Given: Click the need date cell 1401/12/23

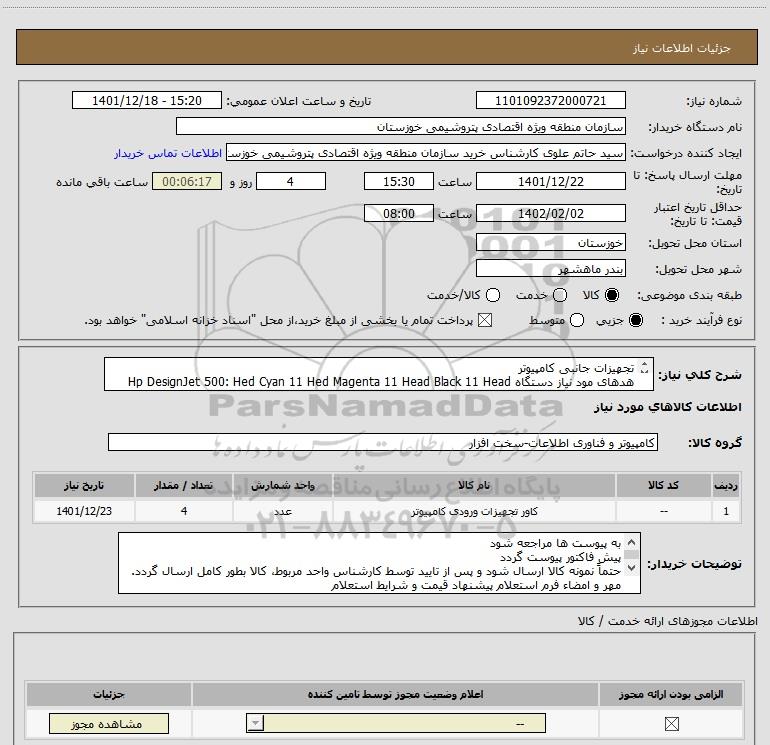Looking at the screenshot, I should 84,511.
